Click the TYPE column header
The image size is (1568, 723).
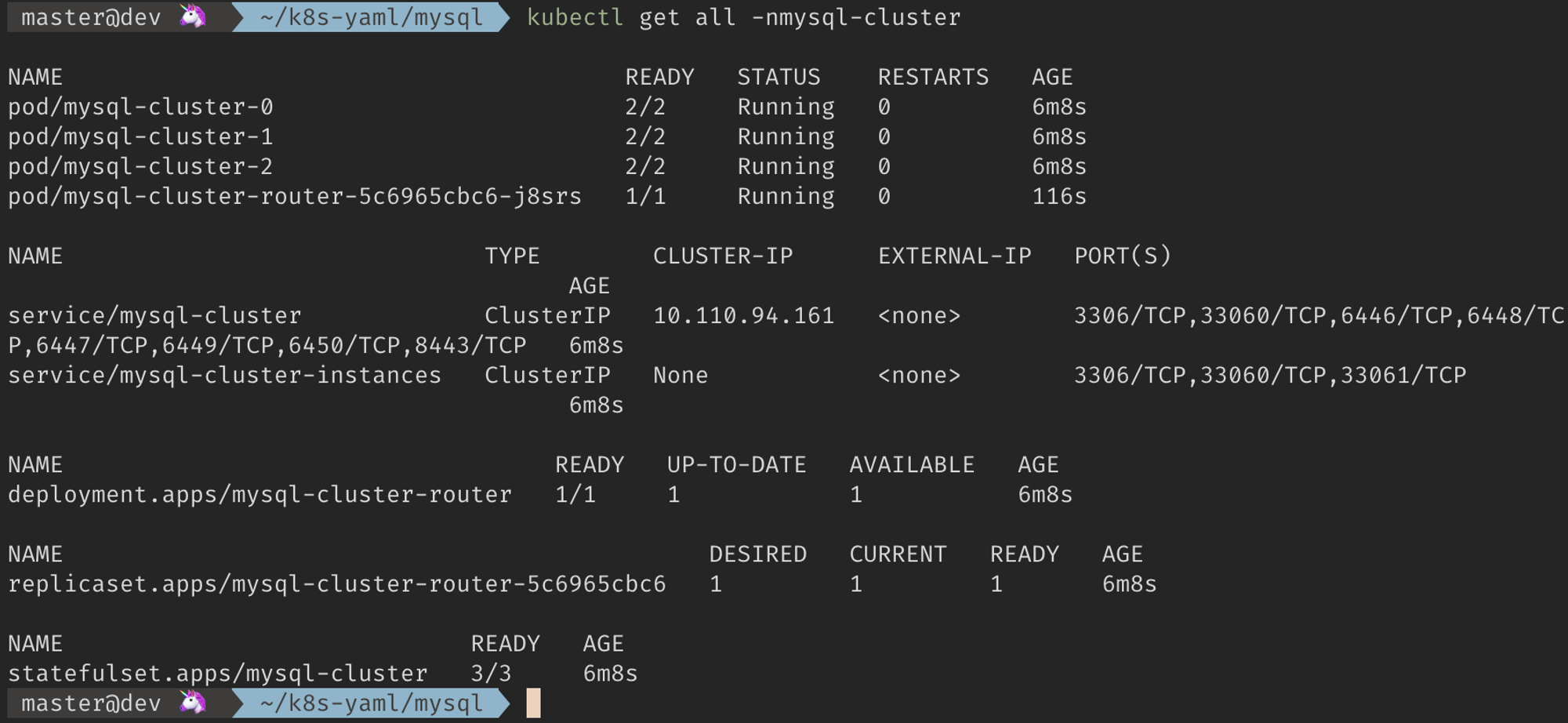click(x=512, y=256)
